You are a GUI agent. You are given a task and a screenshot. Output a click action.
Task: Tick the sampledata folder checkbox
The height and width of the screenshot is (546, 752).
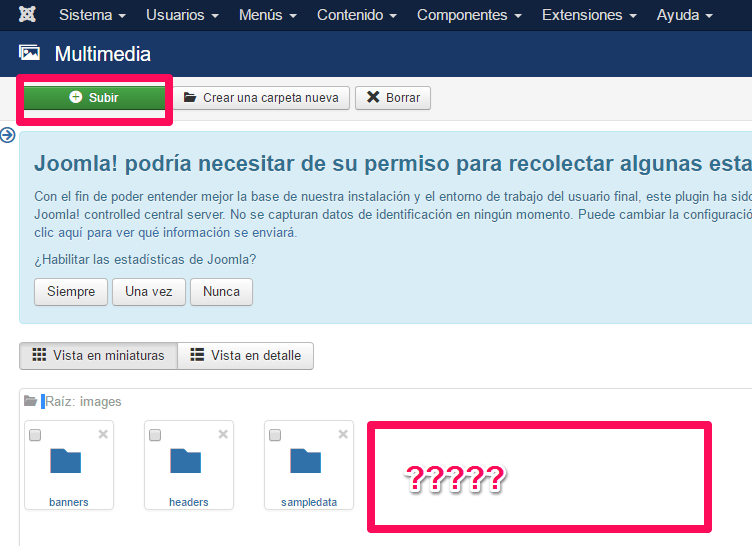point(275,435)
